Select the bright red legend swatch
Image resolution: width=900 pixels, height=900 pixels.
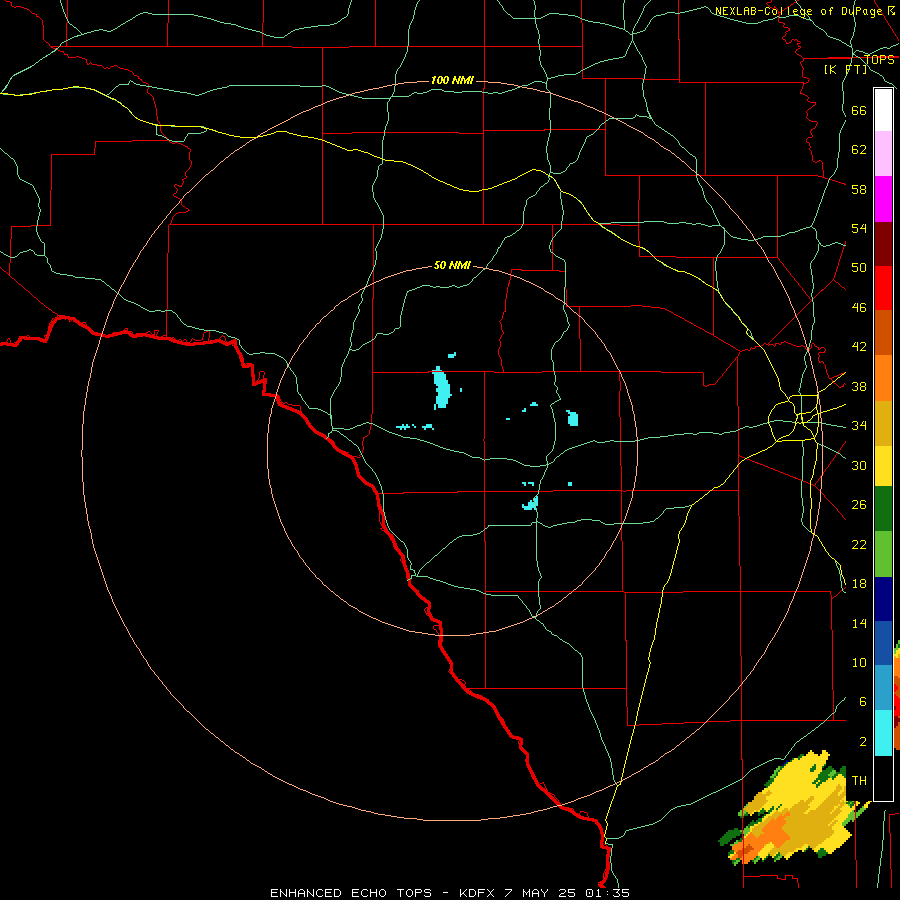click(x=883, y=288)
